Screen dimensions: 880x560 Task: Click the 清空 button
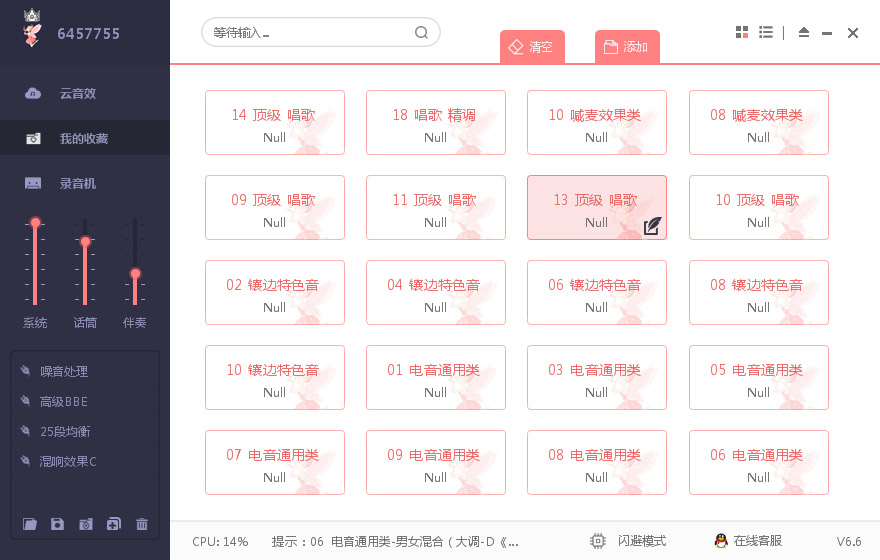pos(532,47)
